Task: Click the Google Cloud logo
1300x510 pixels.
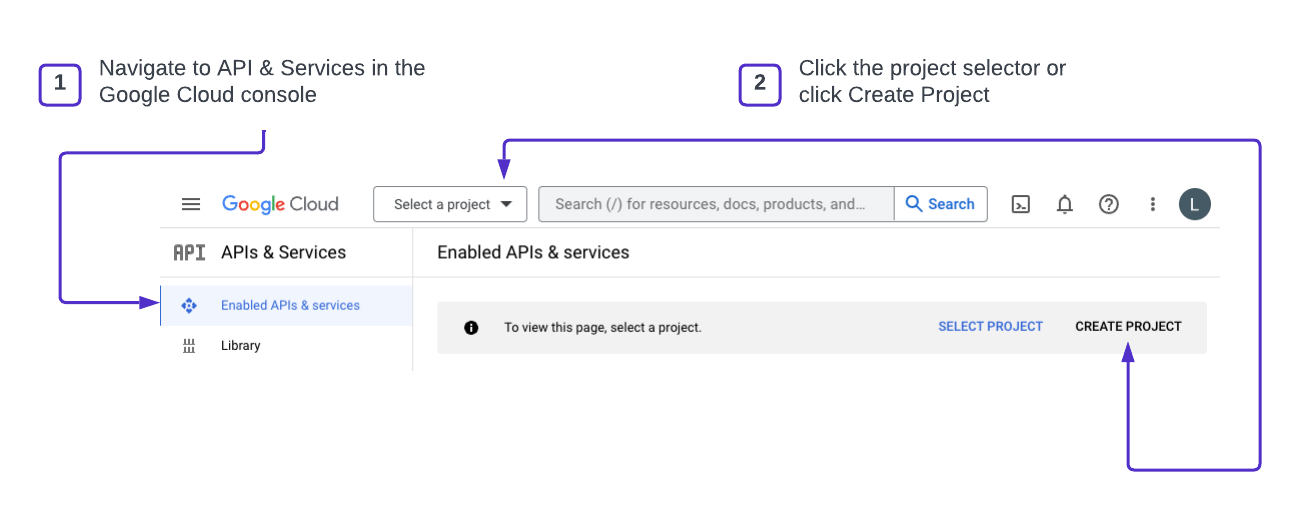Action: [x=280, y=204]
